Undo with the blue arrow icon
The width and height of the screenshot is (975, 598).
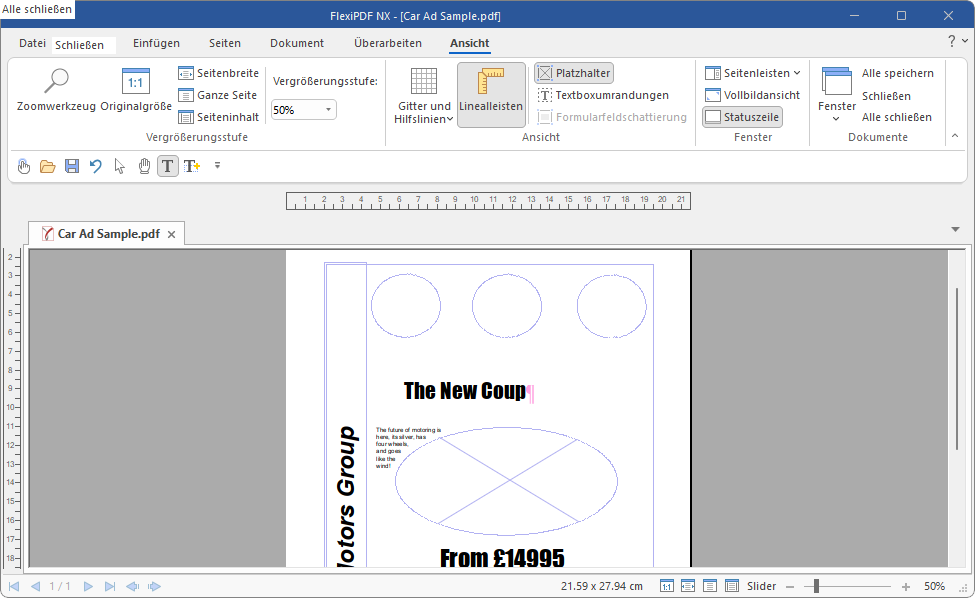[x=95, y=166]
